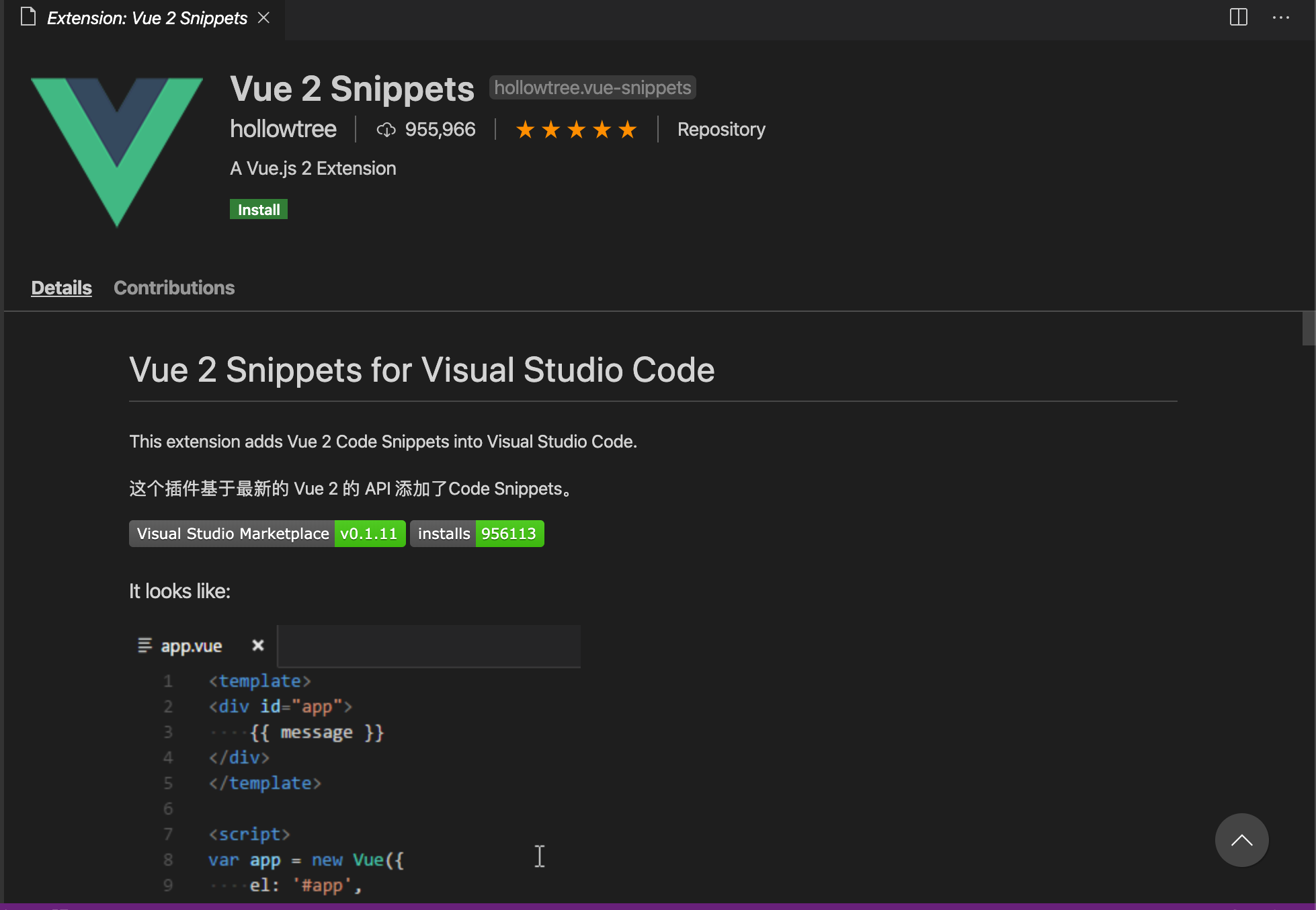Switch to the Contributions tab
The image size is (1316, 910).
tap(173, 288)
